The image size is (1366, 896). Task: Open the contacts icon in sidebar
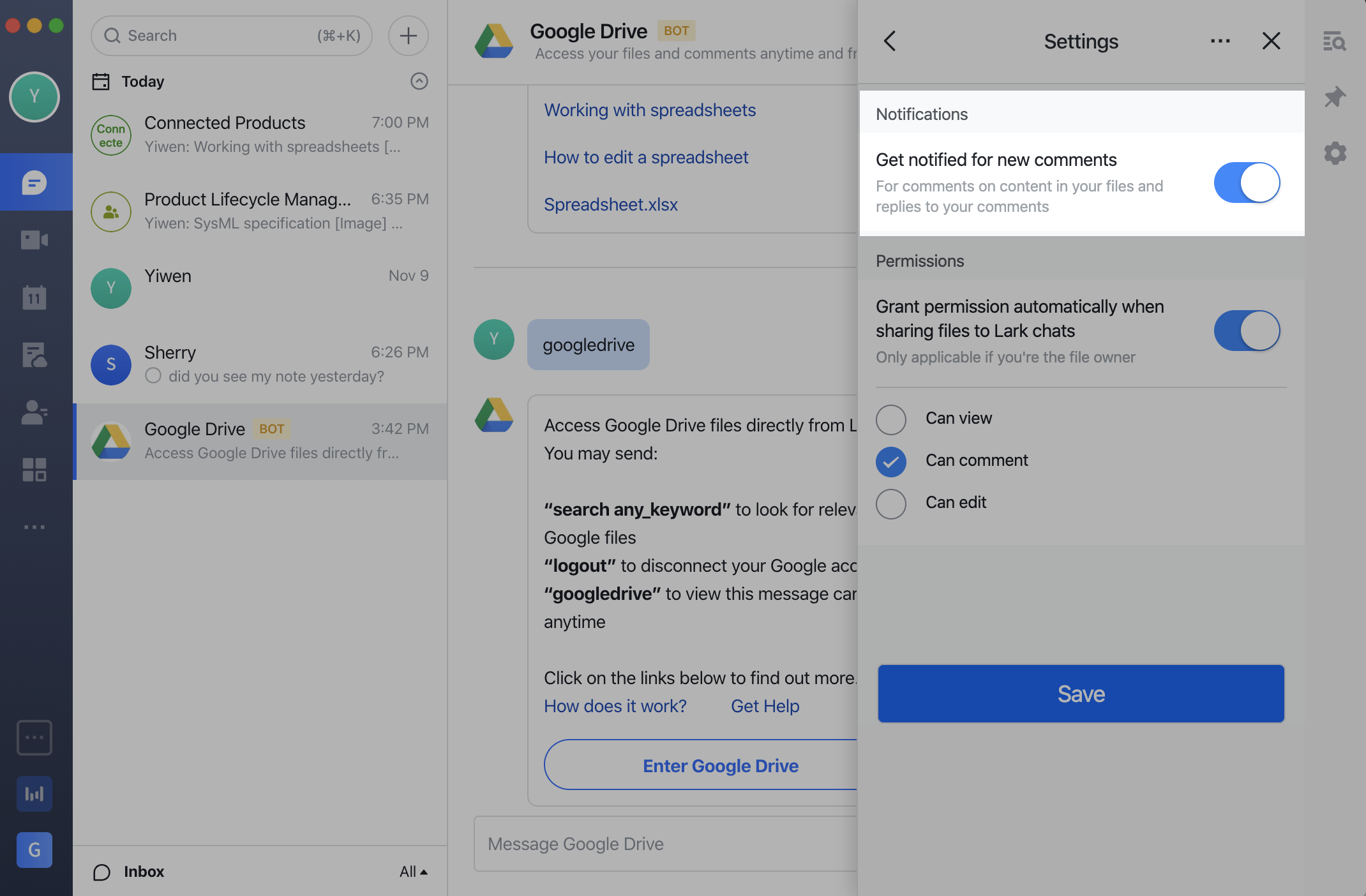[x=34, y=412]
